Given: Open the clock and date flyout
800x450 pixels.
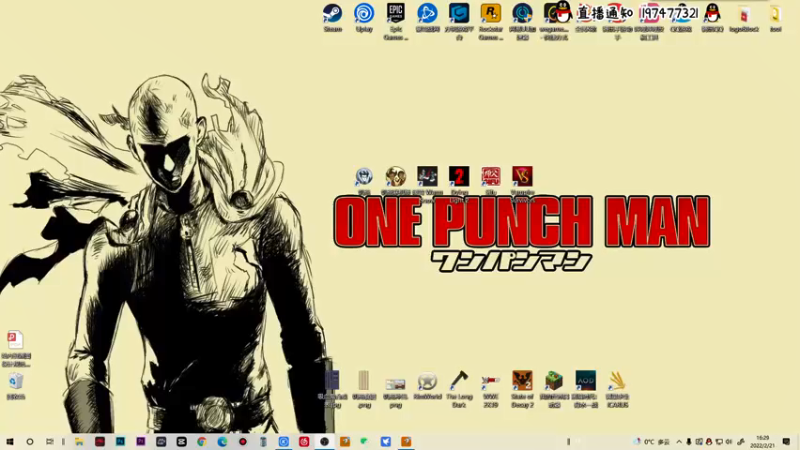Looking at the screenshot, I should tap(762, 442).
